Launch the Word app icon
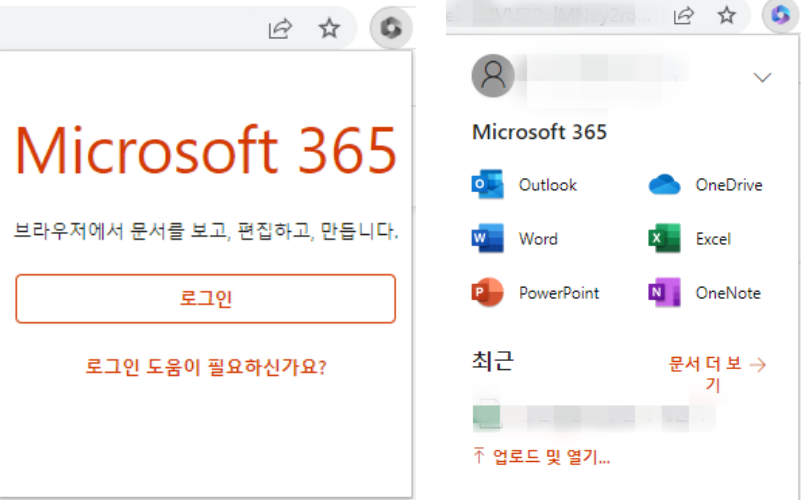 coord(487,239)
